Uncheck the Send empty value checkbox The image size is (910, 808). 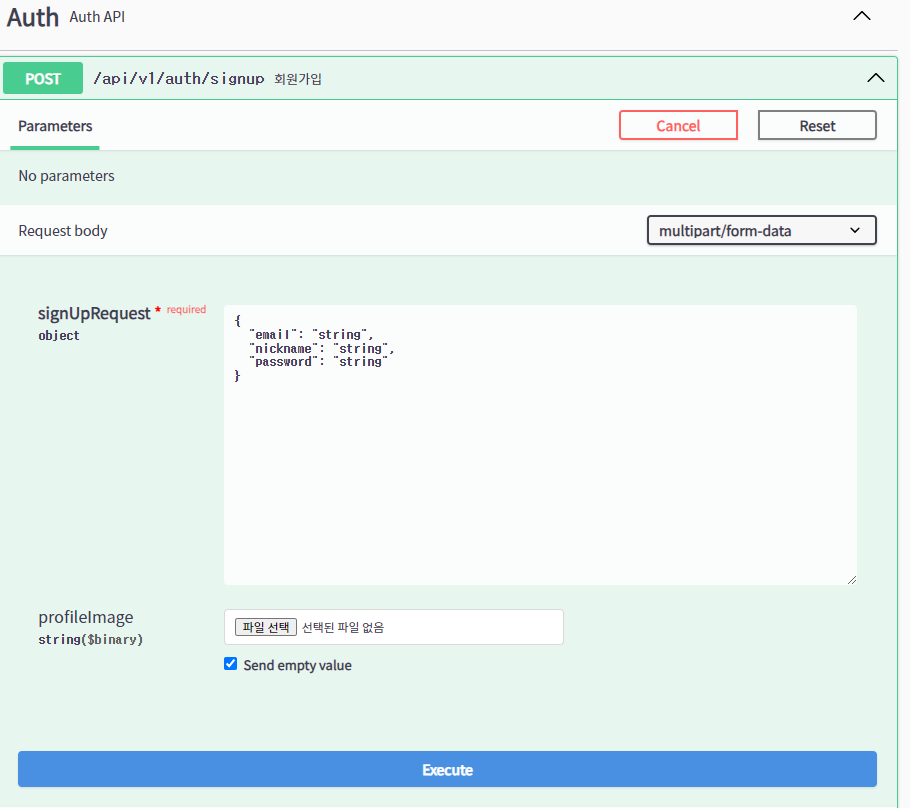point(230,664)
